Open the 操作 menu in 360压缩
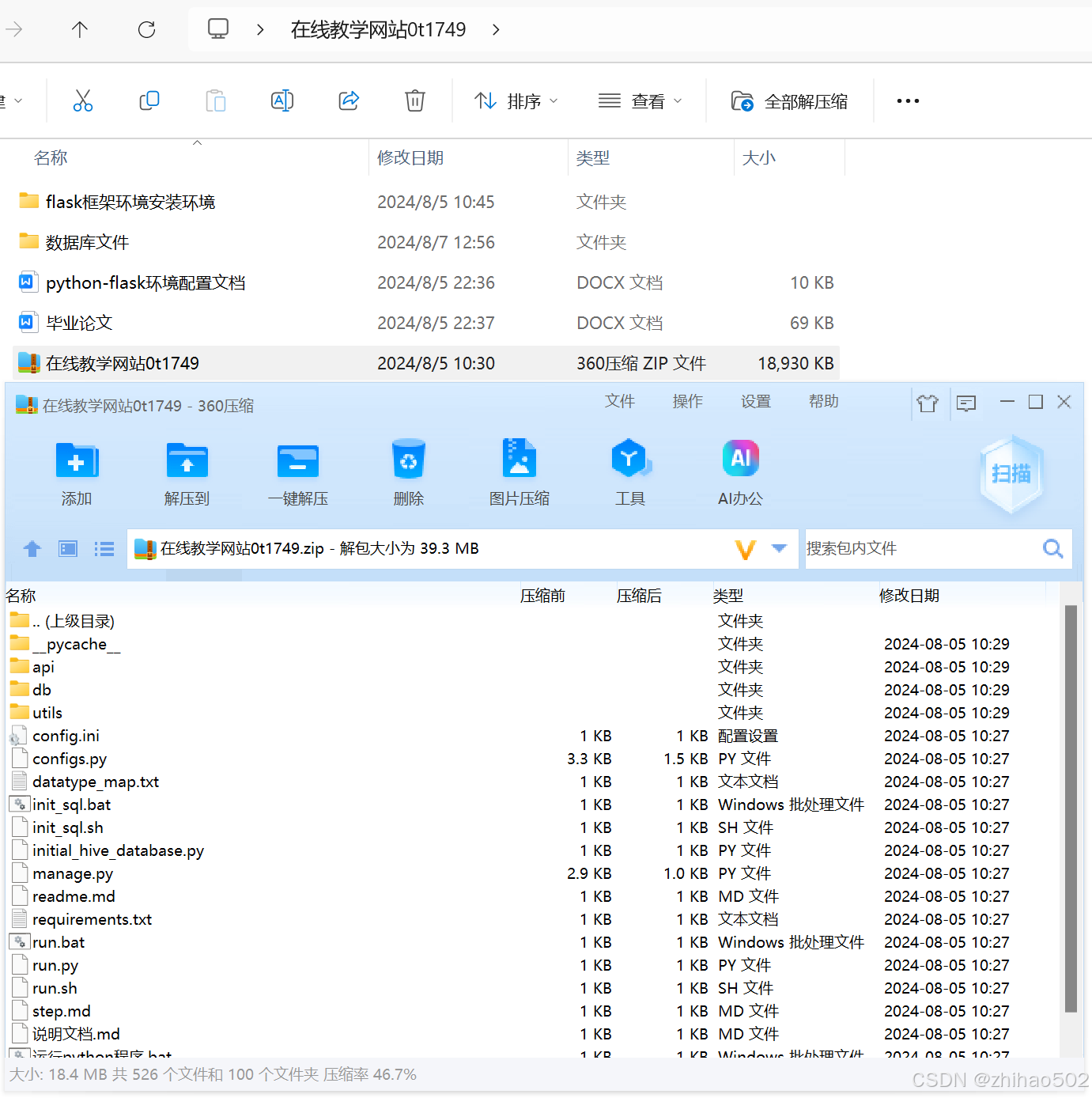1092x1098 pixels. tap(688, 401)
